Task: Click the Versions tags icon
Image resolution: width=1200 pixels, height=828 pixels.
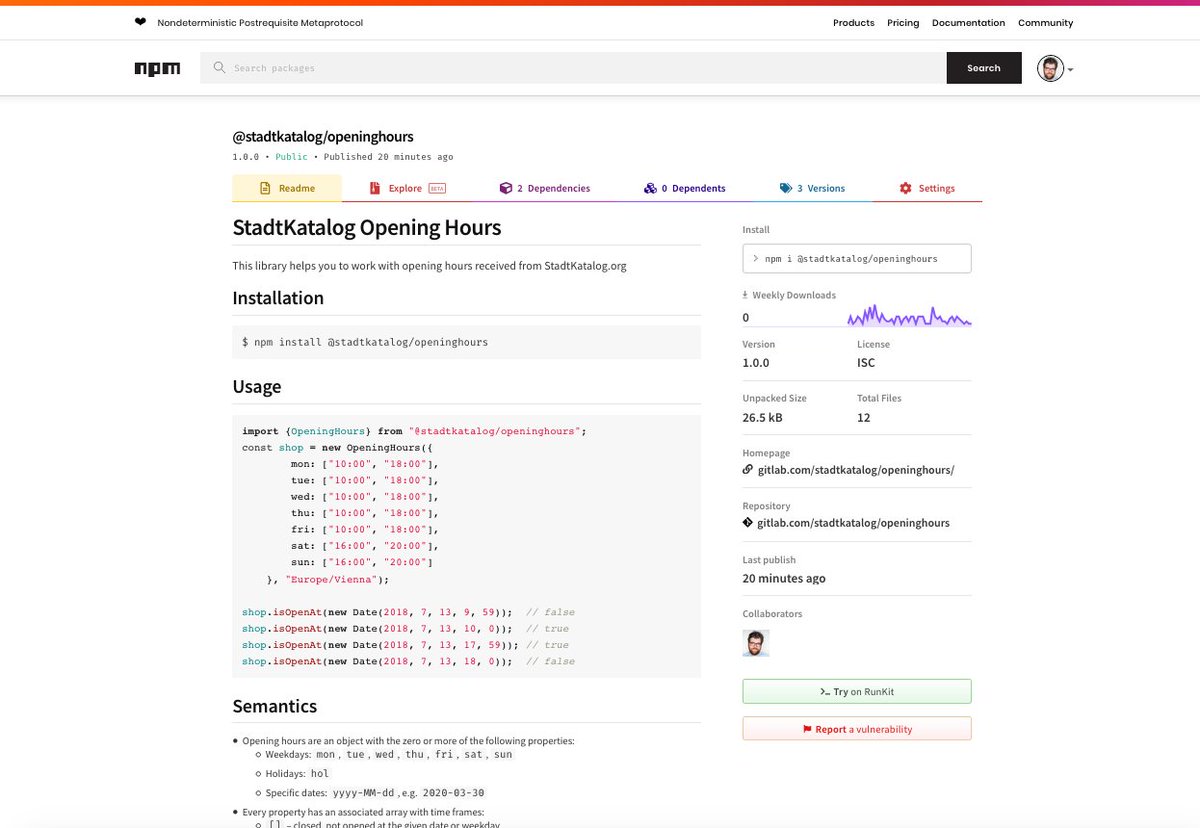Action: coord(786,188)
